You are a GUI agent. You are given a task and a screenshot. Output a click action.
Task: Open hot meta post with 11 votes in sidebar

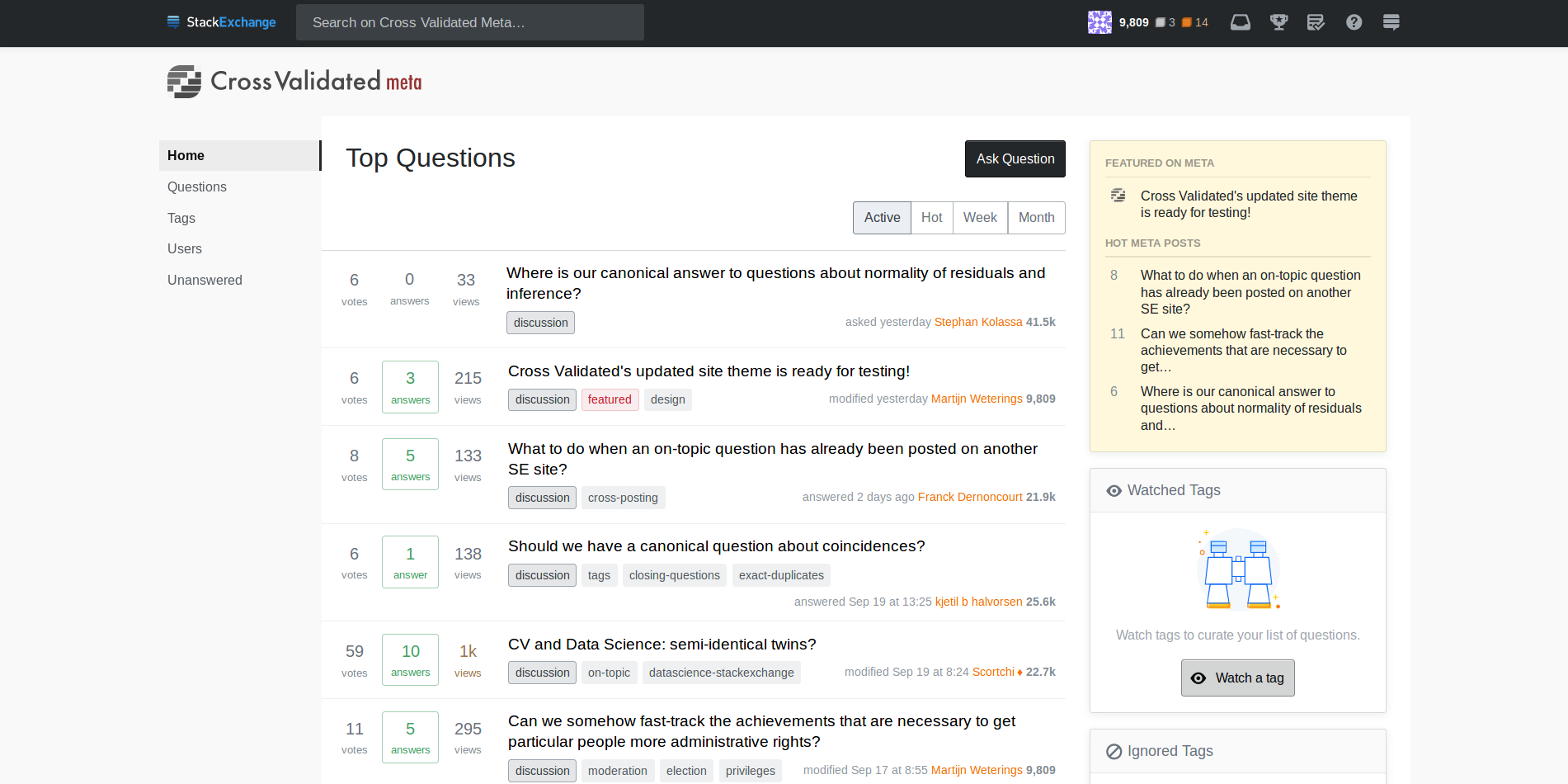point(1243,351)
